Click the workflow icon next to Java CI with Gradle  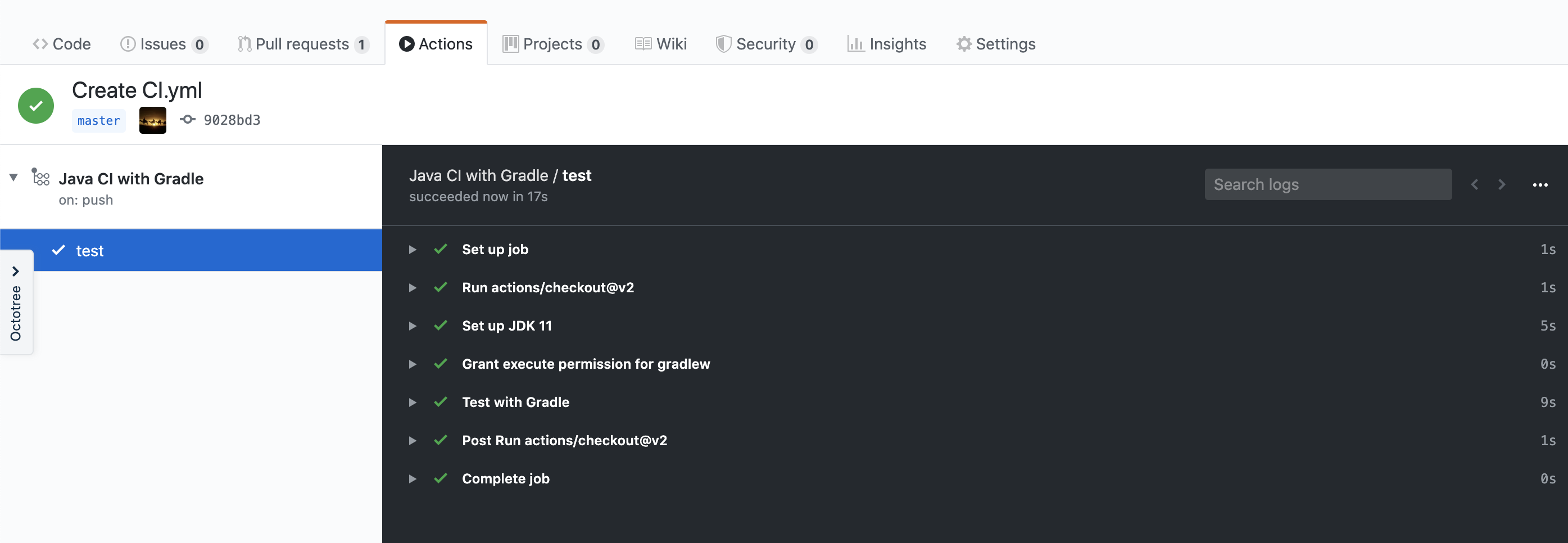point(41,177)
